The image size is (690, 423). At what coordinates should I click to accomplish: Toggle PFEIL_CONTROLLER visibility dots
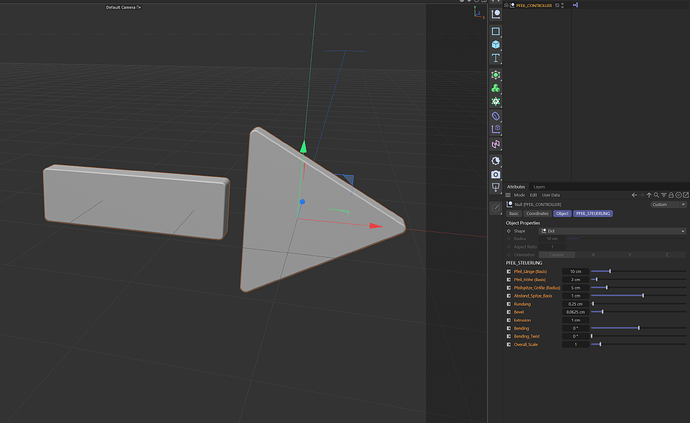click(563, 5)
